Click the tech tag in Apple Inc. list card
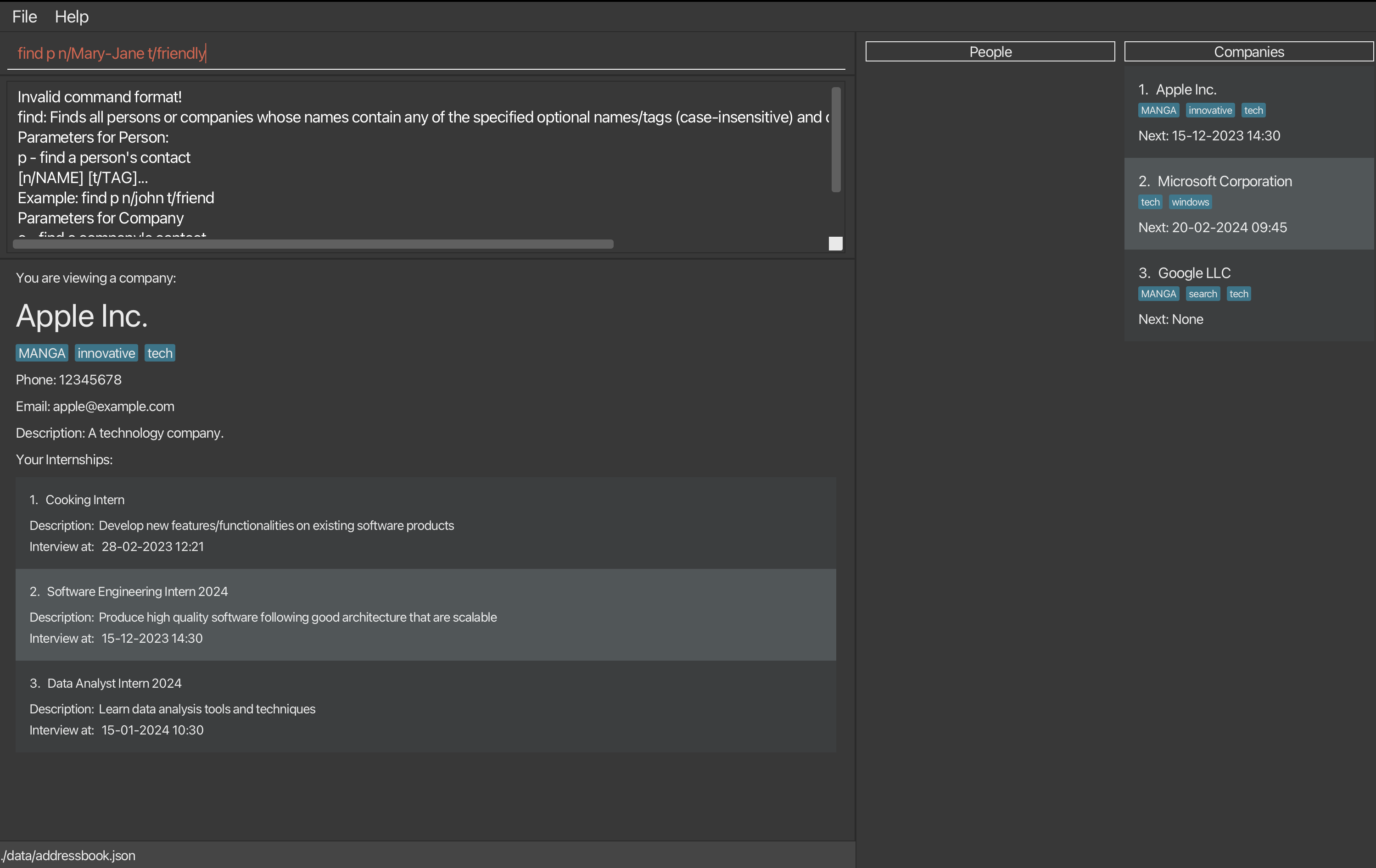 point(1253,110)
